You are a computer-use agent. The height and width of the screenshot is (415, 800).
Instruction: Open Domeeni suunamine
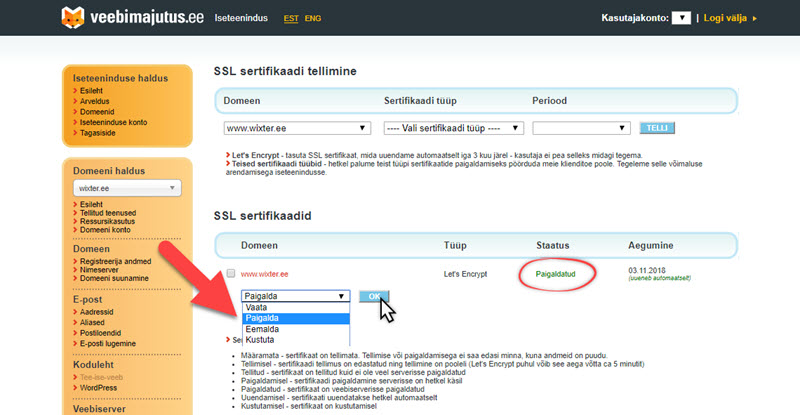114,278
